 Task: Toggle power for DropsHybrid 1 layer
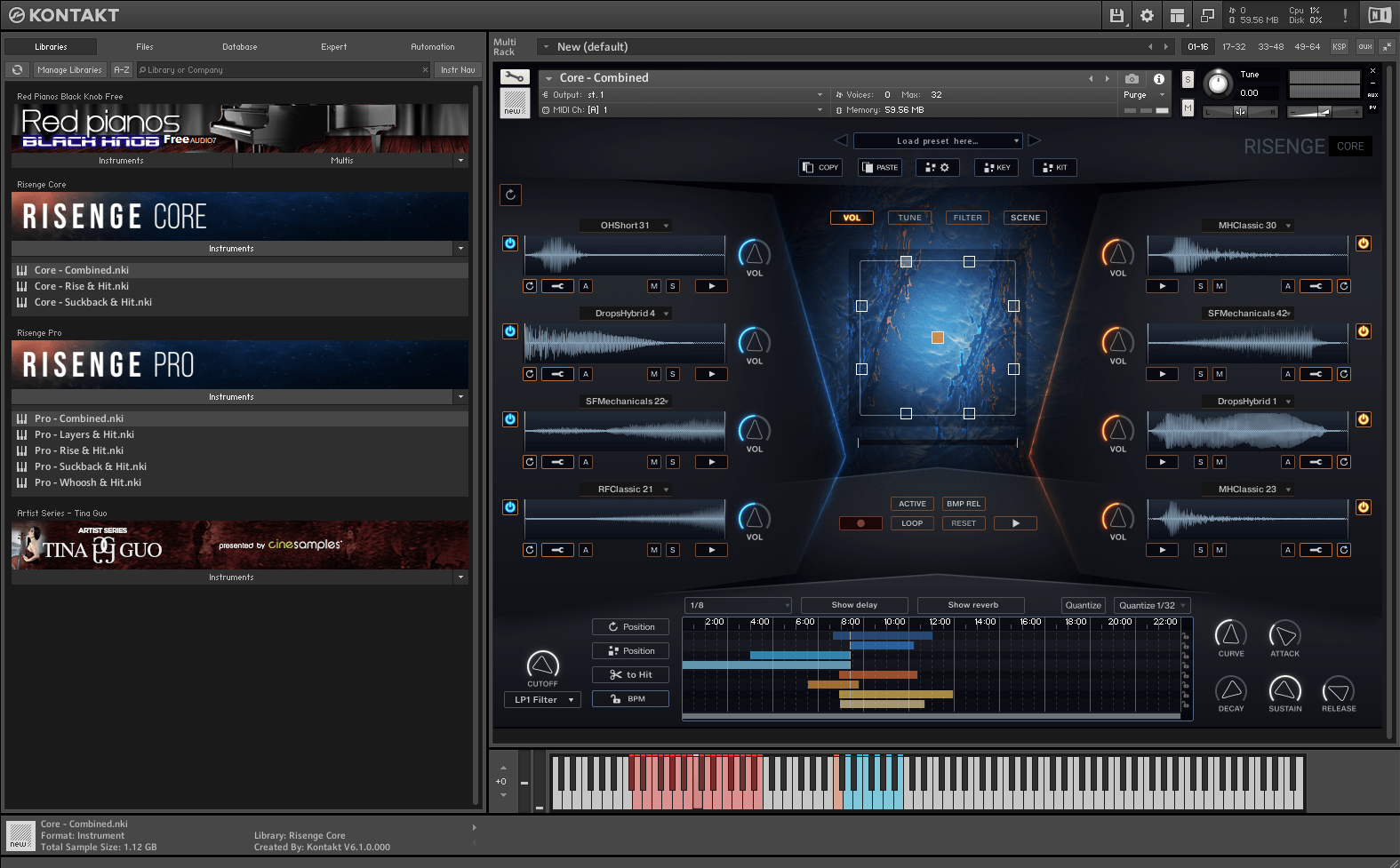click(1364, 419)
